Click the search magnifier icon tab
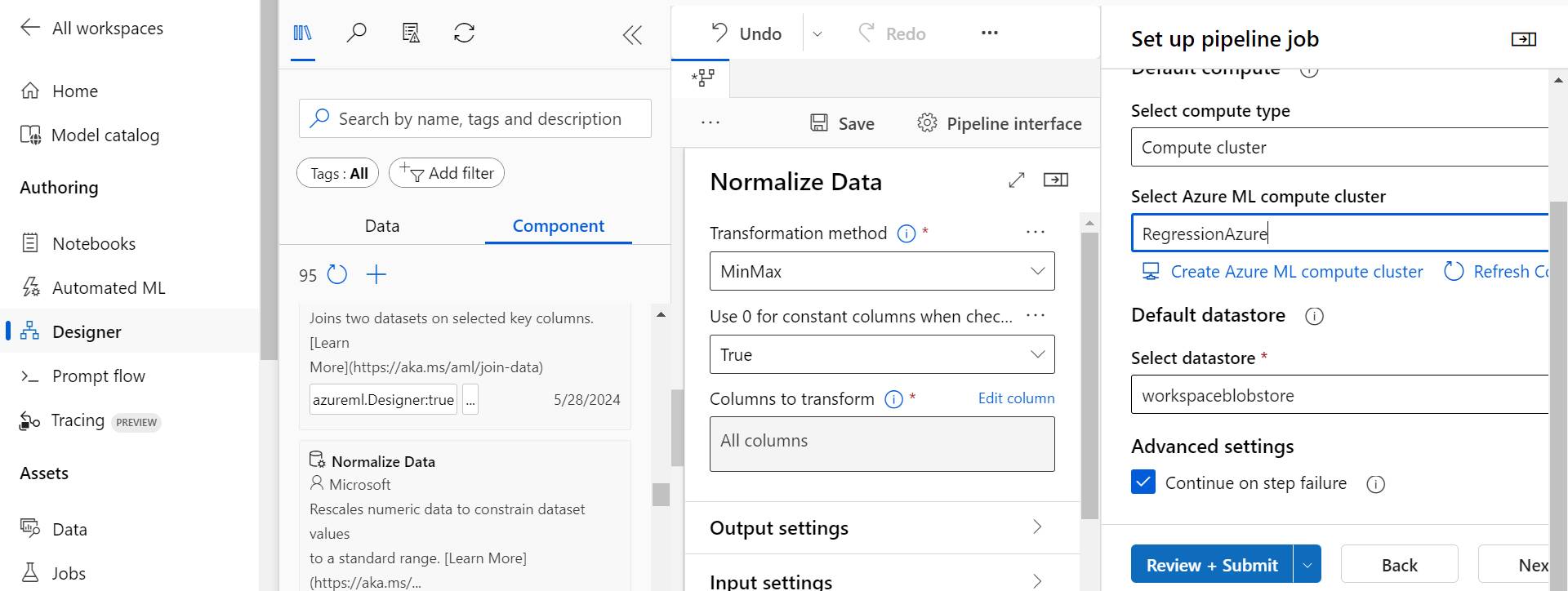 (x=357, y=33)
